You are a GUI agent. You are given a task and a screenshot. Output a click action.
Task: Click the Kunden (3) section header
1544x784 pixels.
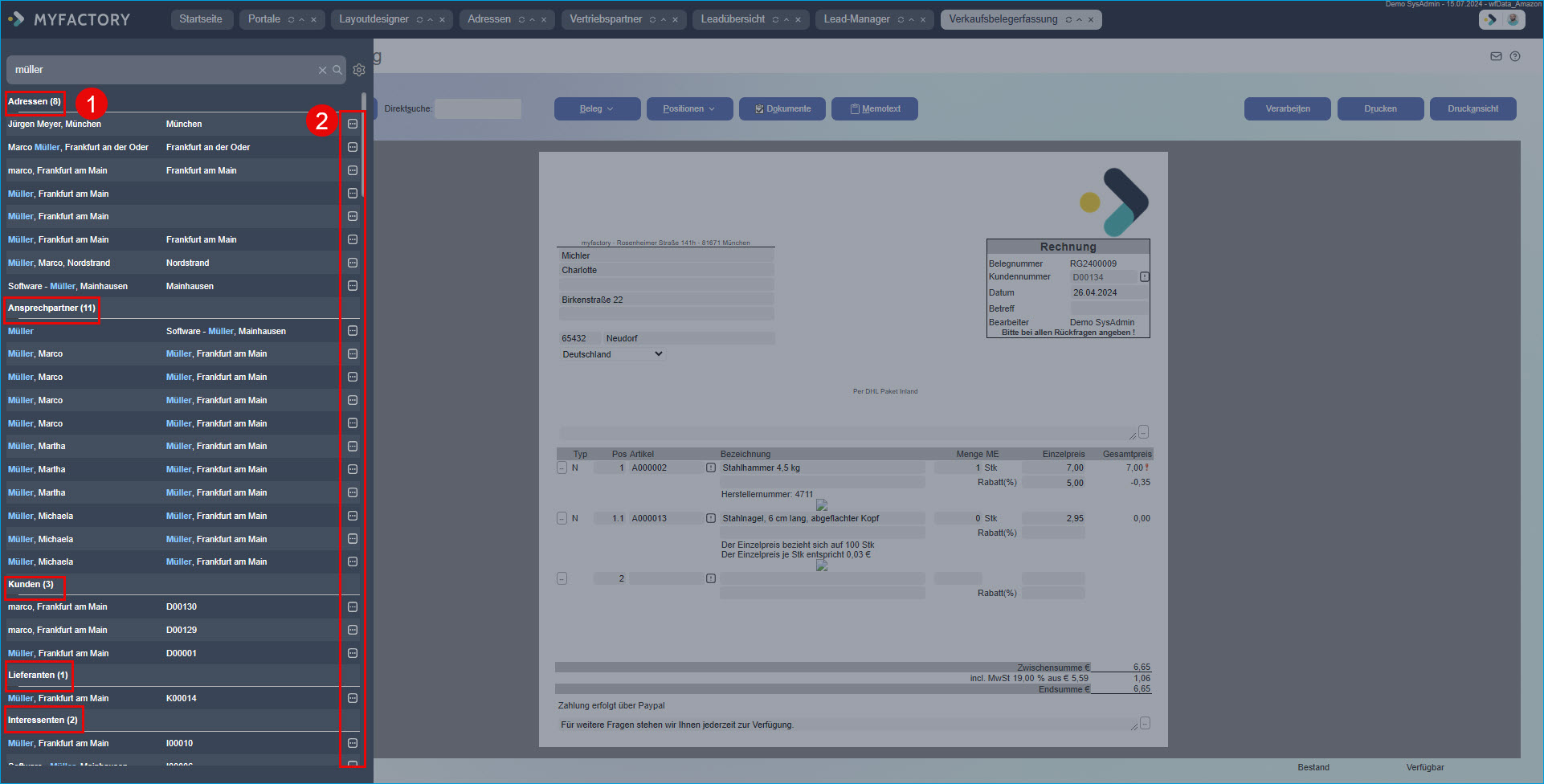point(31,584)
